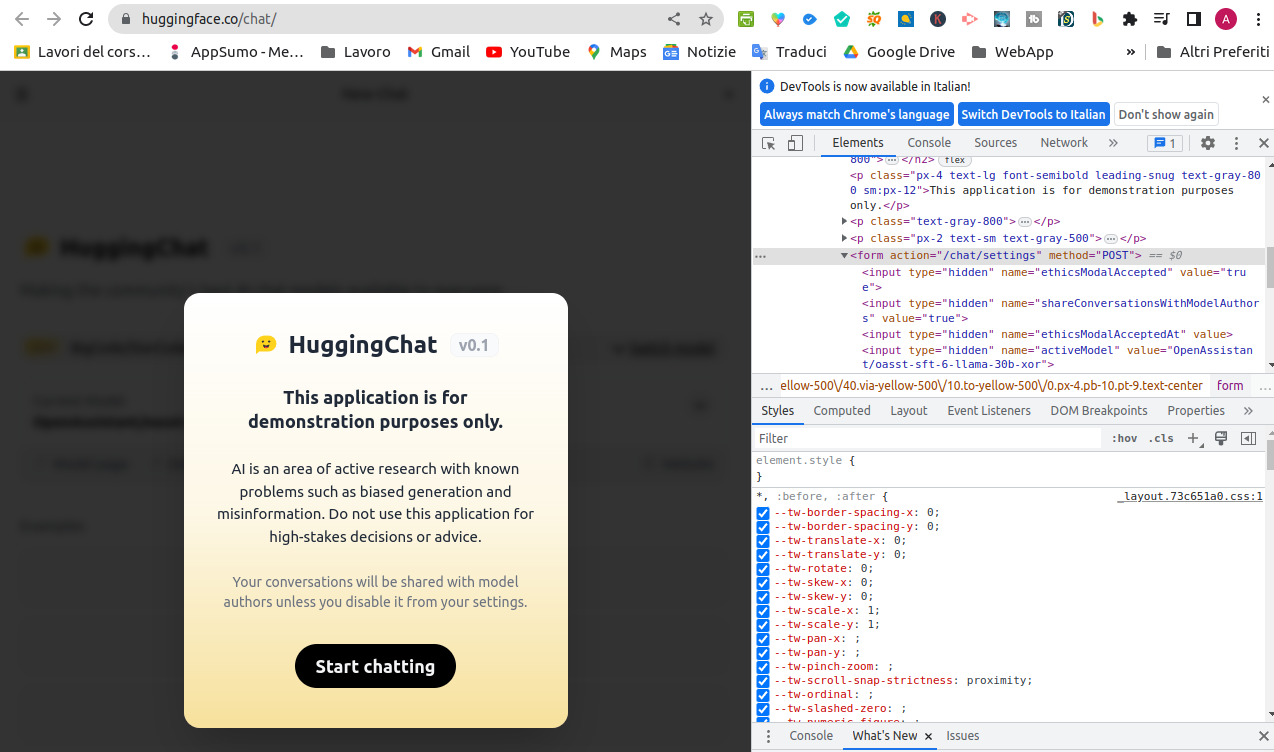1274x752 pixels.
Task: Add new style rule with plus icon
Action: [1192, 438]
